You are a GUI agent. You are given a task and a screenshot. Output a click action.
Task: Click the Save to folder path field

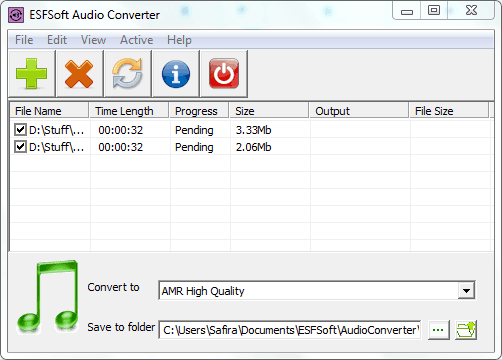[x=290, y=330]
